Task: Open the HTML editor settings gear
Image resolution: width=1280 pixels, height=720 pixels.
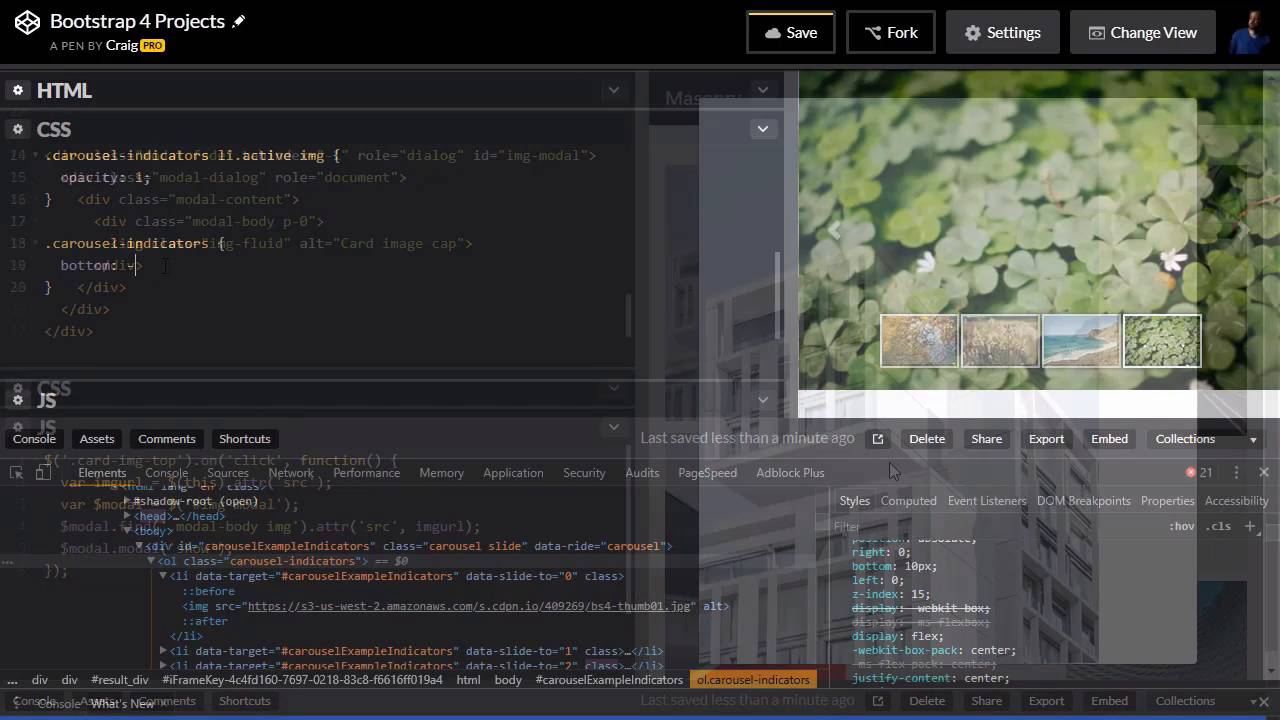Action: (17, 90)
